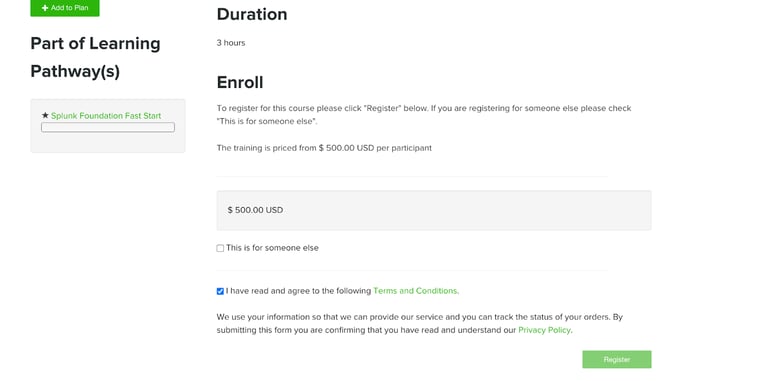The height and width of the screenshot is (381, 768).
Task: Click the '3 hours' duration text
Action: 231,43
